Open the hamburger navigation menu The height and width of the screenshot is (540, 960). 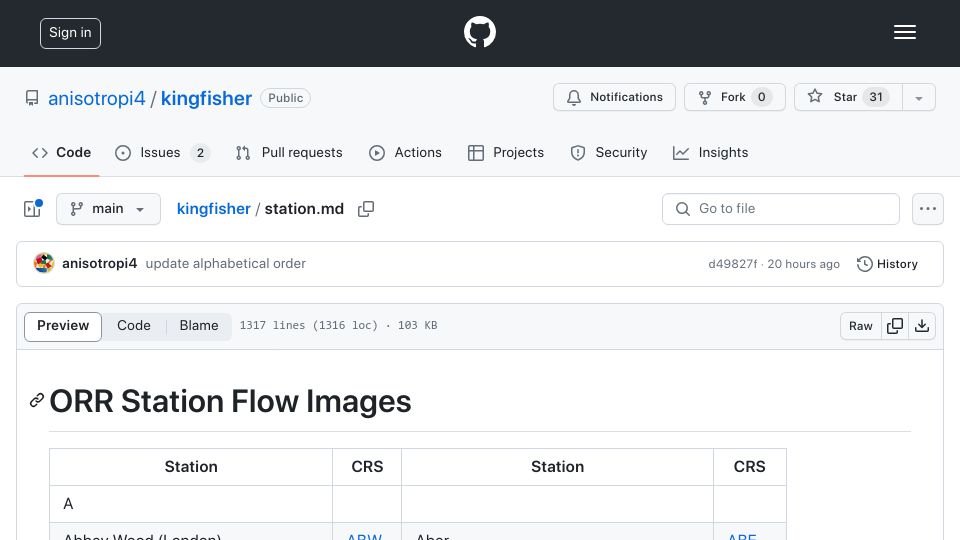tap(904, 32)
